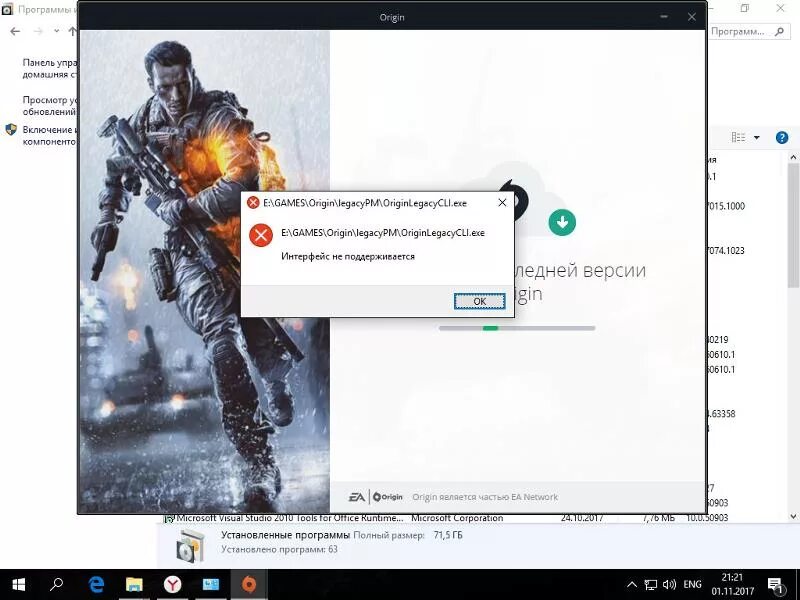Open the network icon in system tray
The height and width of the screenshot is (600, 800).
651,585
